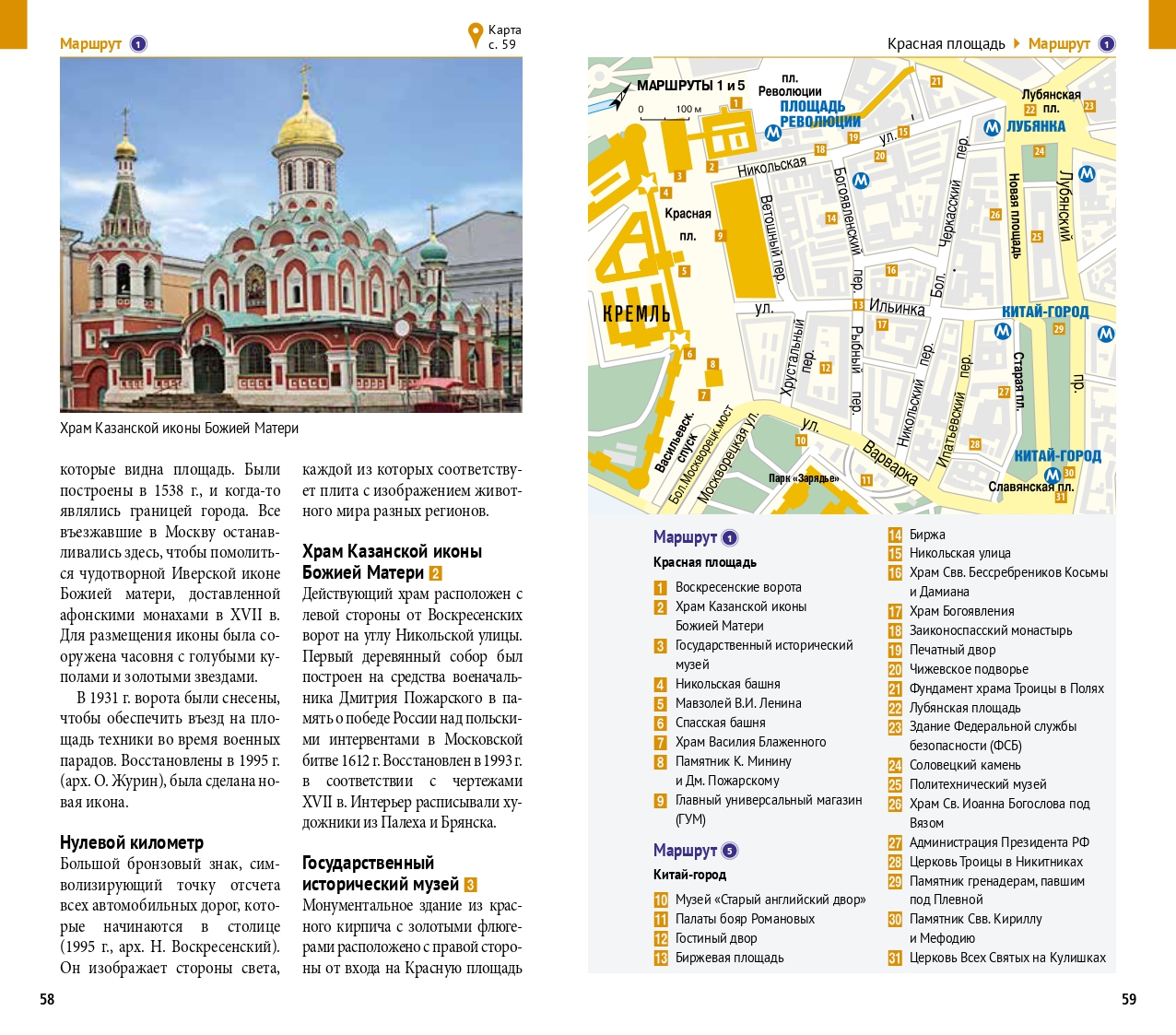Click the Маршрут heading above Красная площадь legend
1176x1035 pixels.
click(x=685, y=537)
